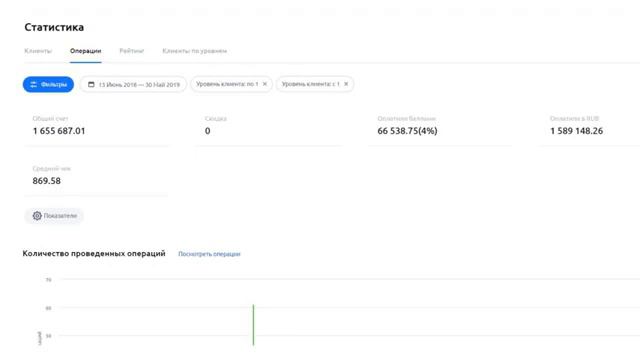Click the 'Уровень клиента: по 1' chip label
This screenshot has width=640, height=360.
click(x=227, y=84)
